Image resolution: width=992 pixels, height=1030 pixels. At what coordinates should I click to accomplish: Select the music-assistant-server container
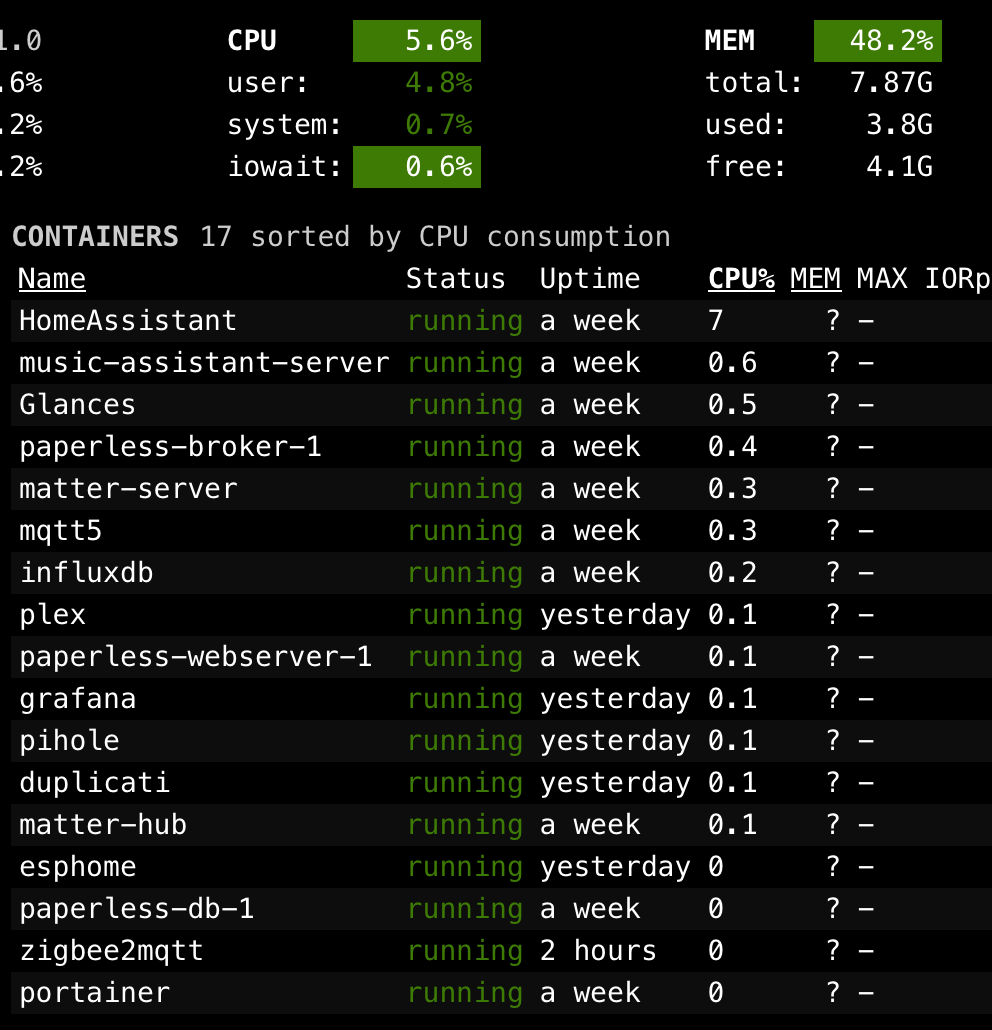click(204, 363)
